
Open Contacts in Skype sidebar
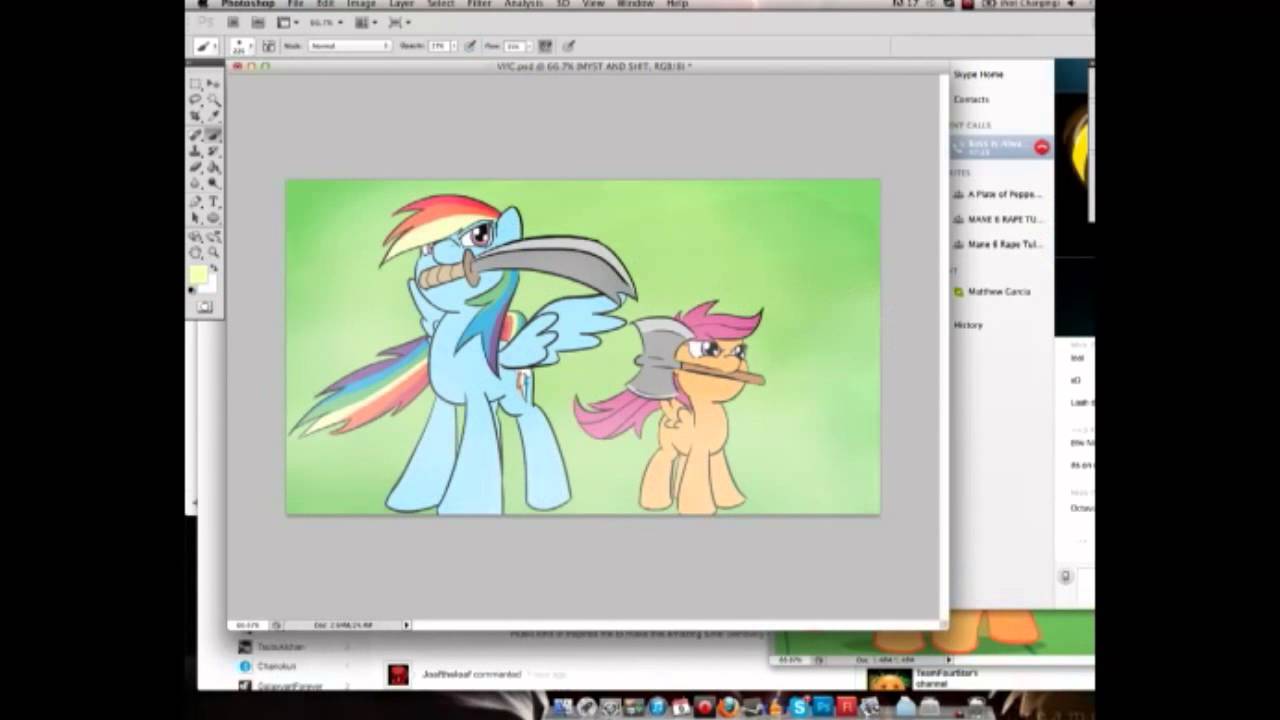(x=971, y=99)
